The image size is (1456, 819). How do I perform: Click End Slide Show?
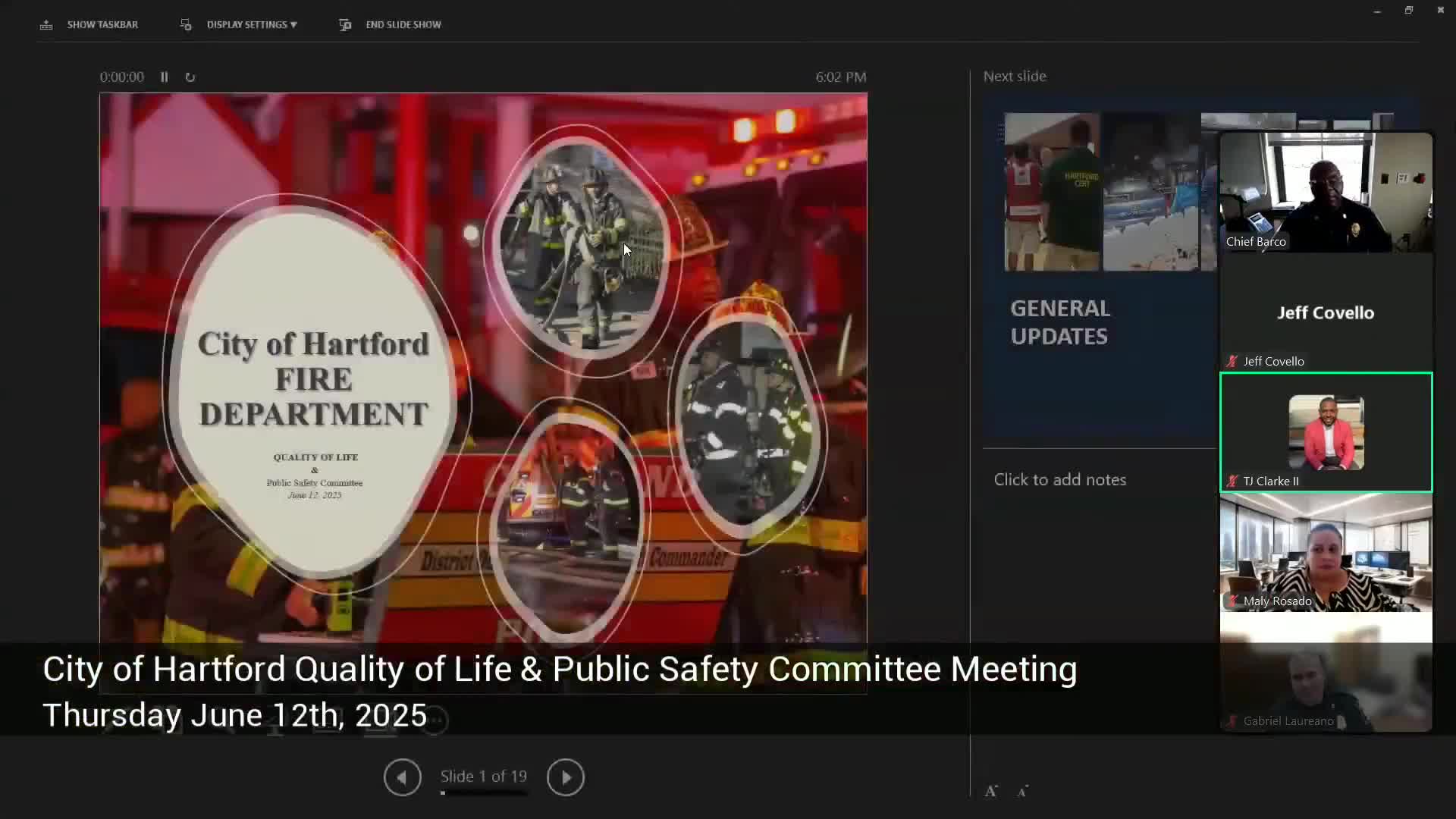(403, 25)
